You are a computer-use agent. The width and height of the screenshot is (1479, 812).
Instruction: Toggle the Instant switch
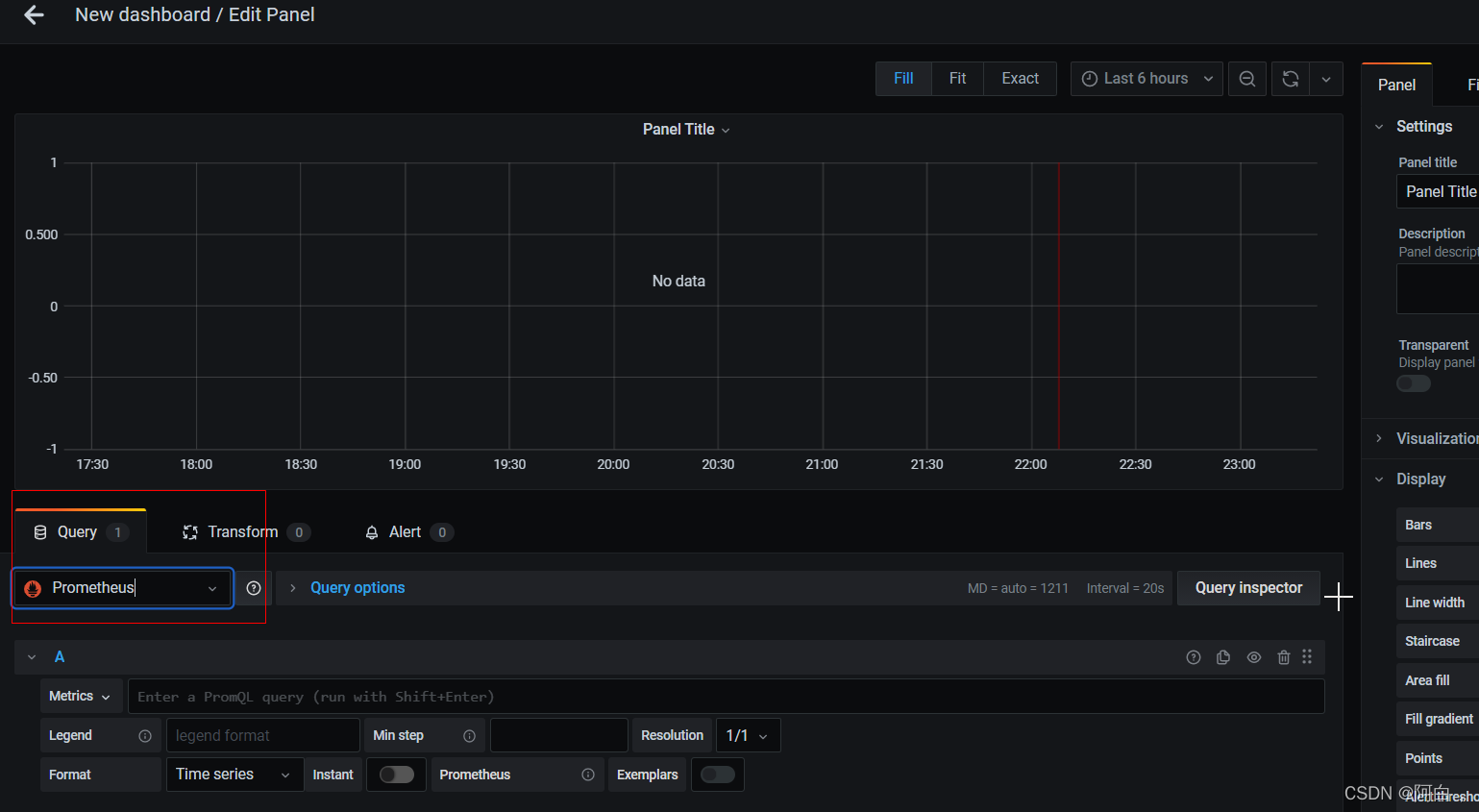click(x=396, y=775)
